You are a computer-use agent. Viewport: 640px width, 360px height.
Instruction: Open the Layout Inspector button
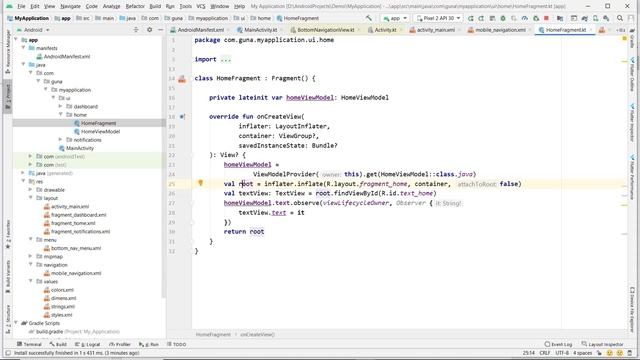tap(602, 344)
